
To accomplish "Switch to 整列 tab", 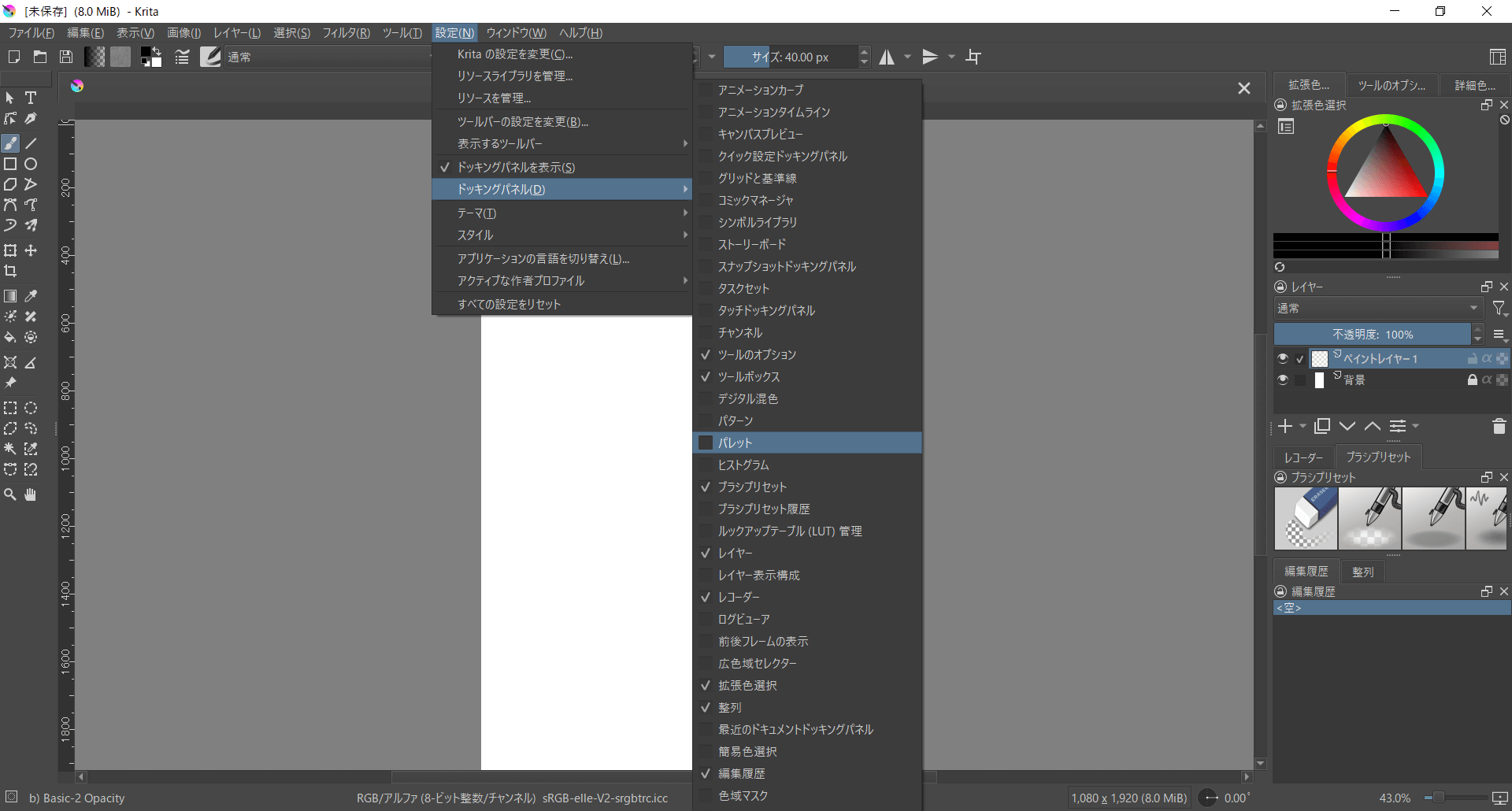I will click(x=1362, y=572).
